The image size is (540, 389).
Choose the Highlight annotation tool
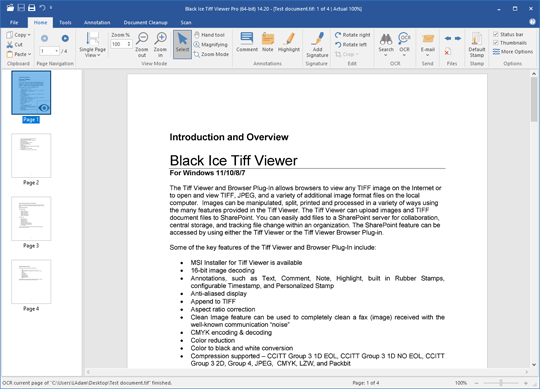[x=289, y=42]
